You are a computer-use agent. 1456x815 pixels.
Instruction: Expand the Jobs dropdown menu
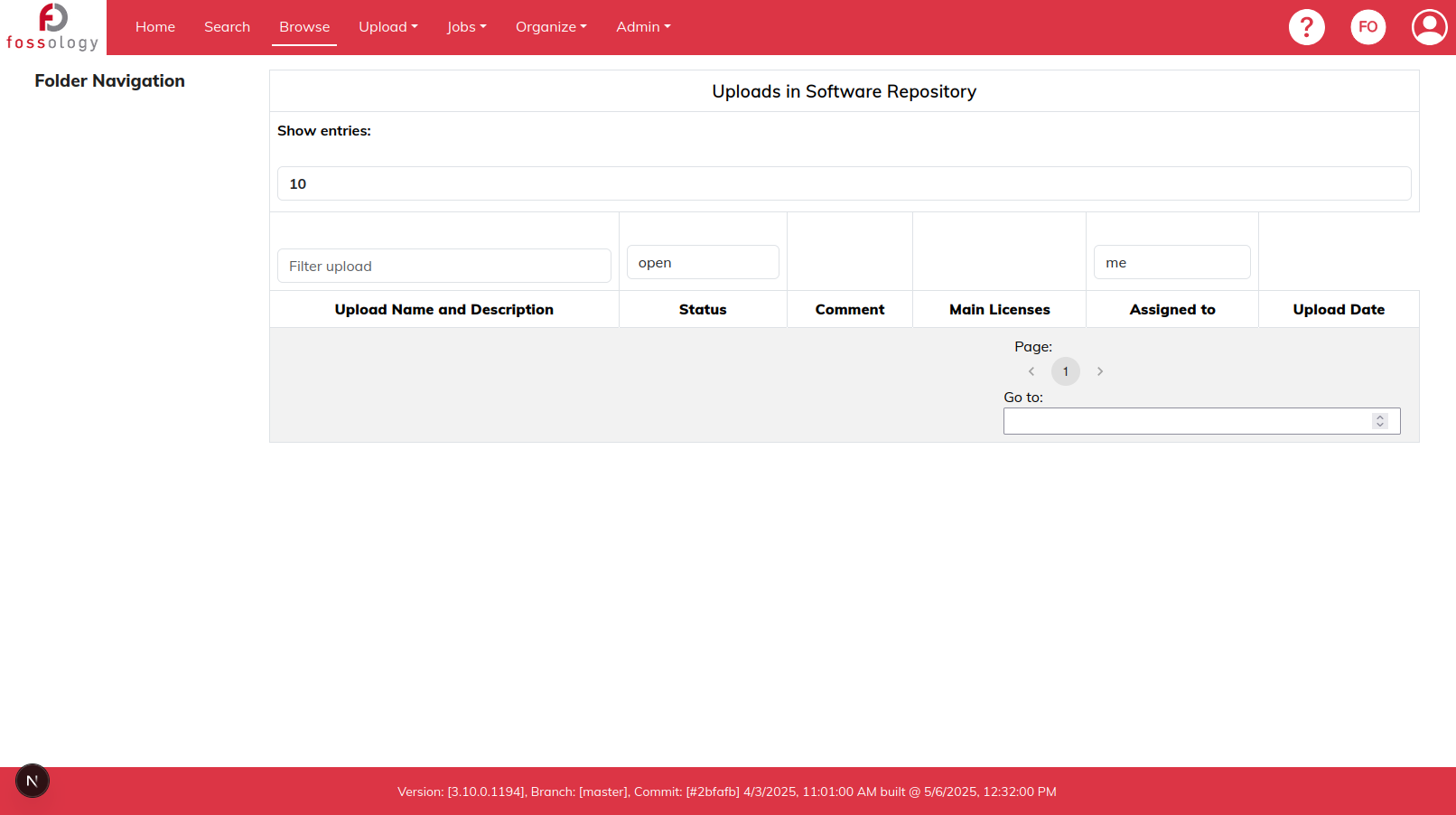click(x=467, y=27)
